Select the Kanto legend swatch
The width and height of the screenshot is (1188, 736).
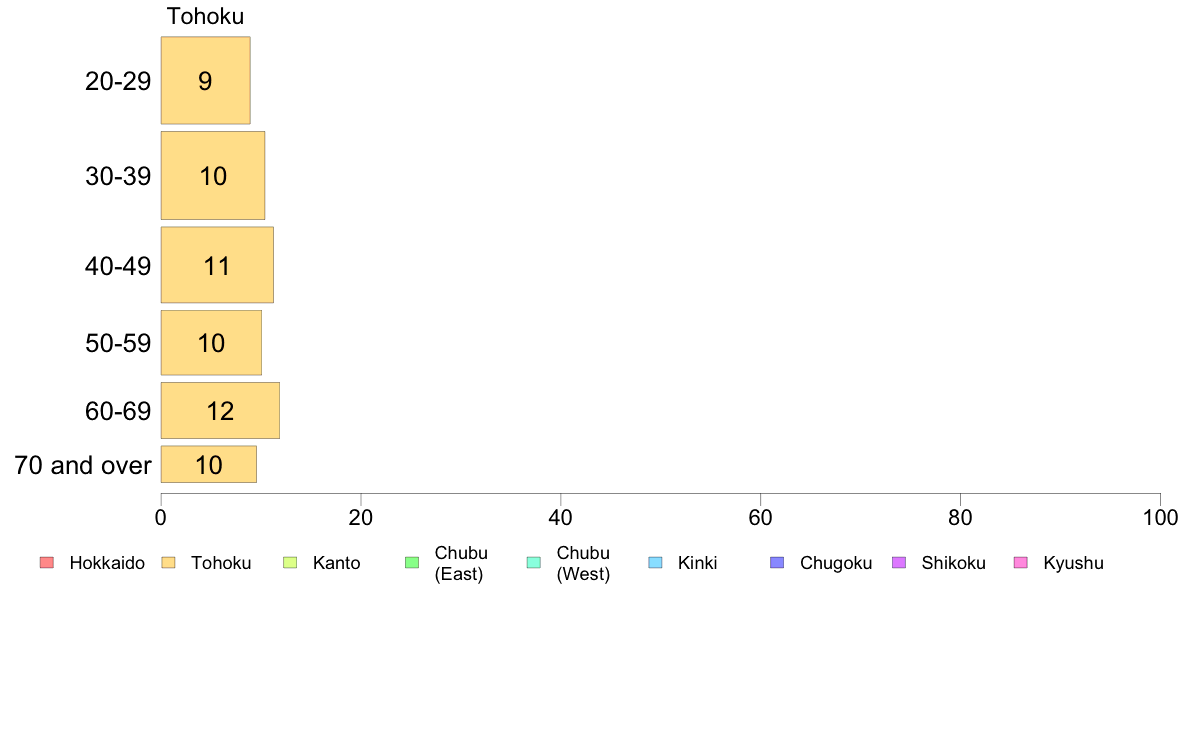click(290, 562)
